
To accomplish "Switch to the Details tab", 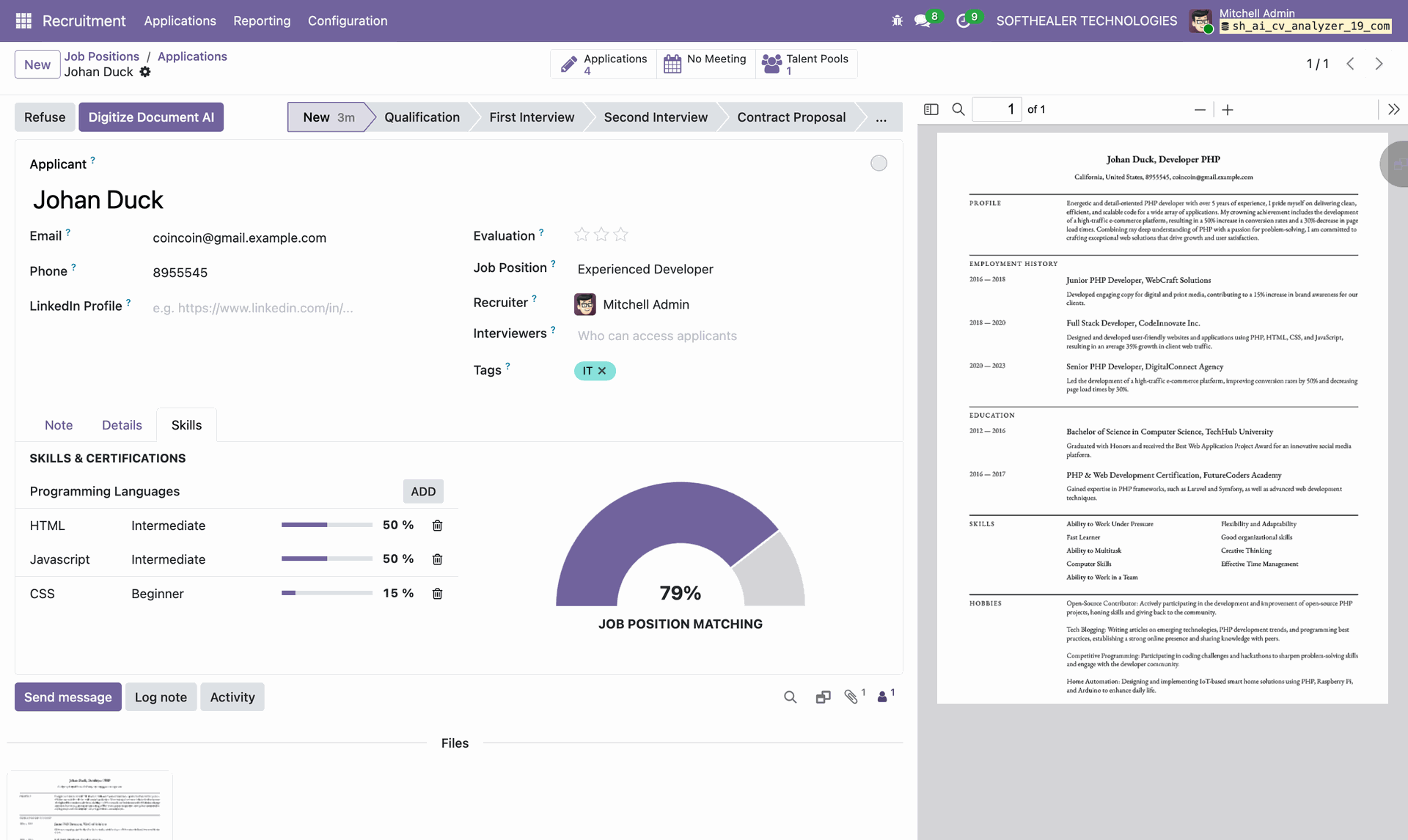I will [x=122, y=425].
